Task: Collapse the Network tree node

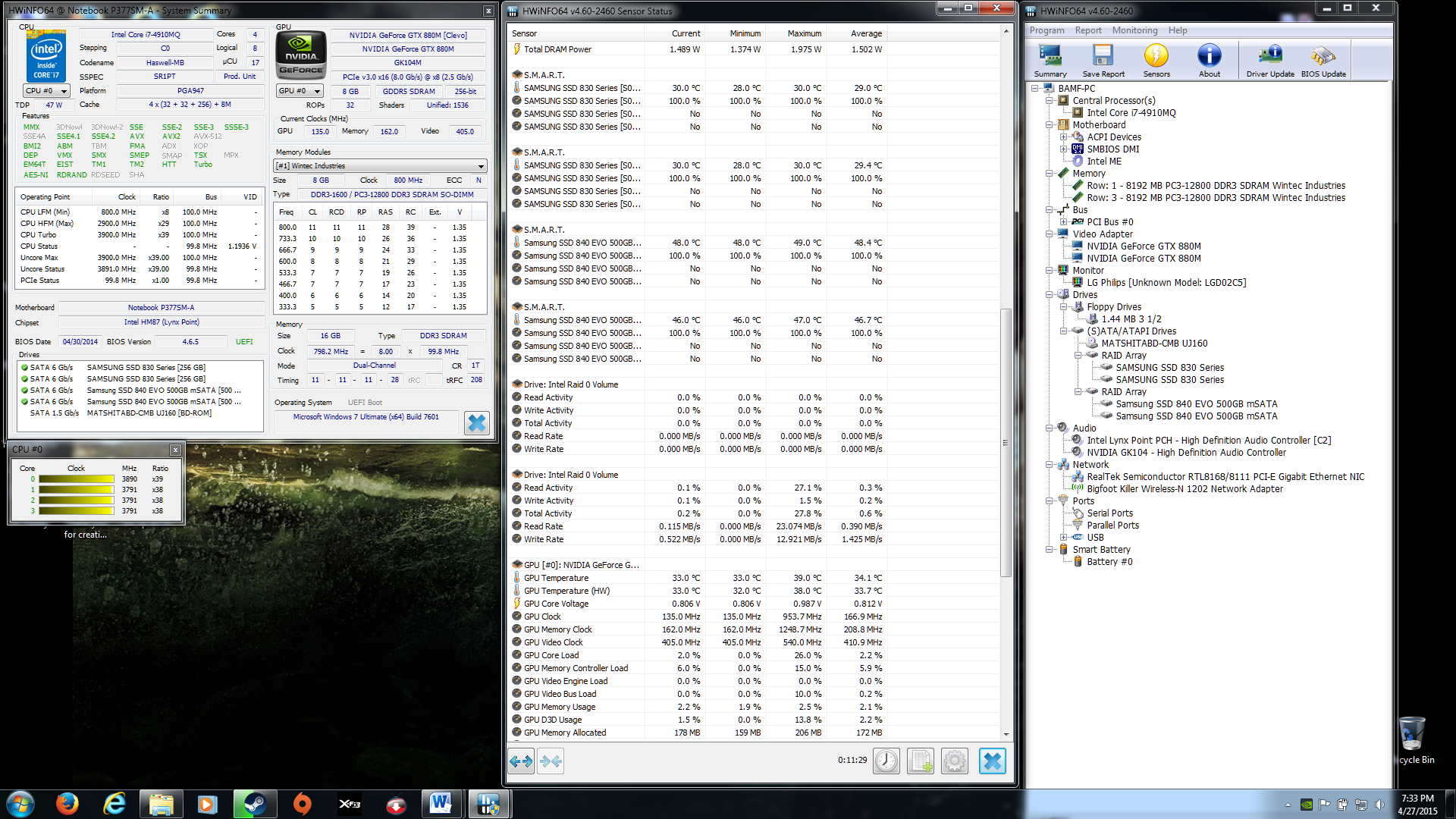Action: click(x=1050, y=465)
